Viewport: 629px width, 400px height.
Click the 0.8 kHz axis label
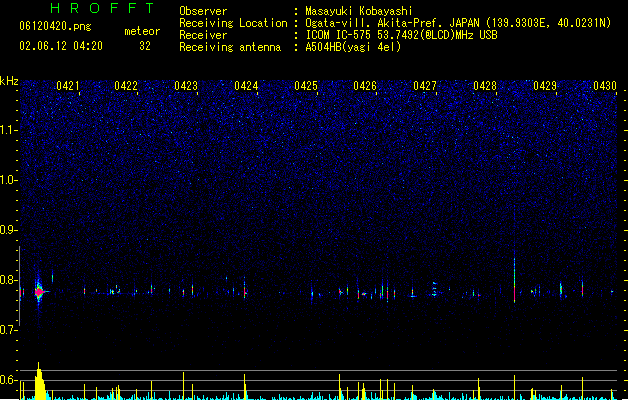click(8, 280)
